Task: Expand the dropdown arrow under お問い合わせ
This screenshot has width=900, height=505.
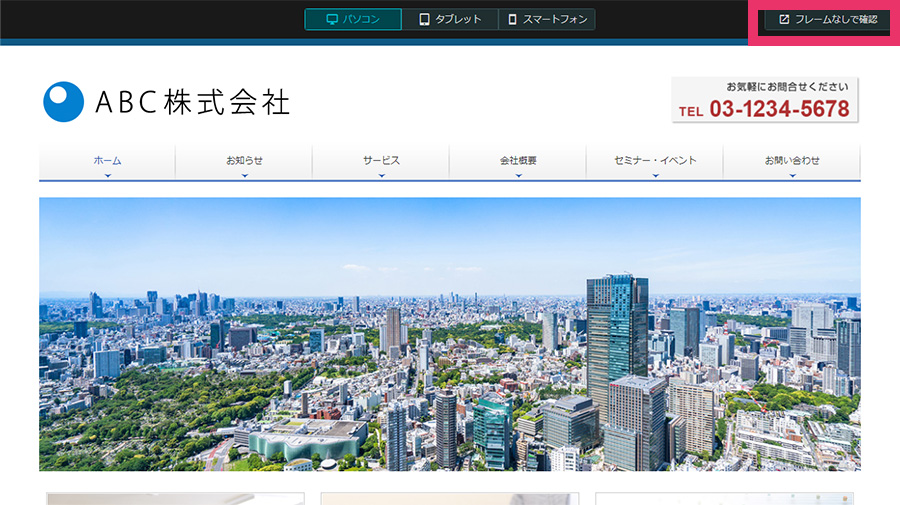Action: point(792,176)
